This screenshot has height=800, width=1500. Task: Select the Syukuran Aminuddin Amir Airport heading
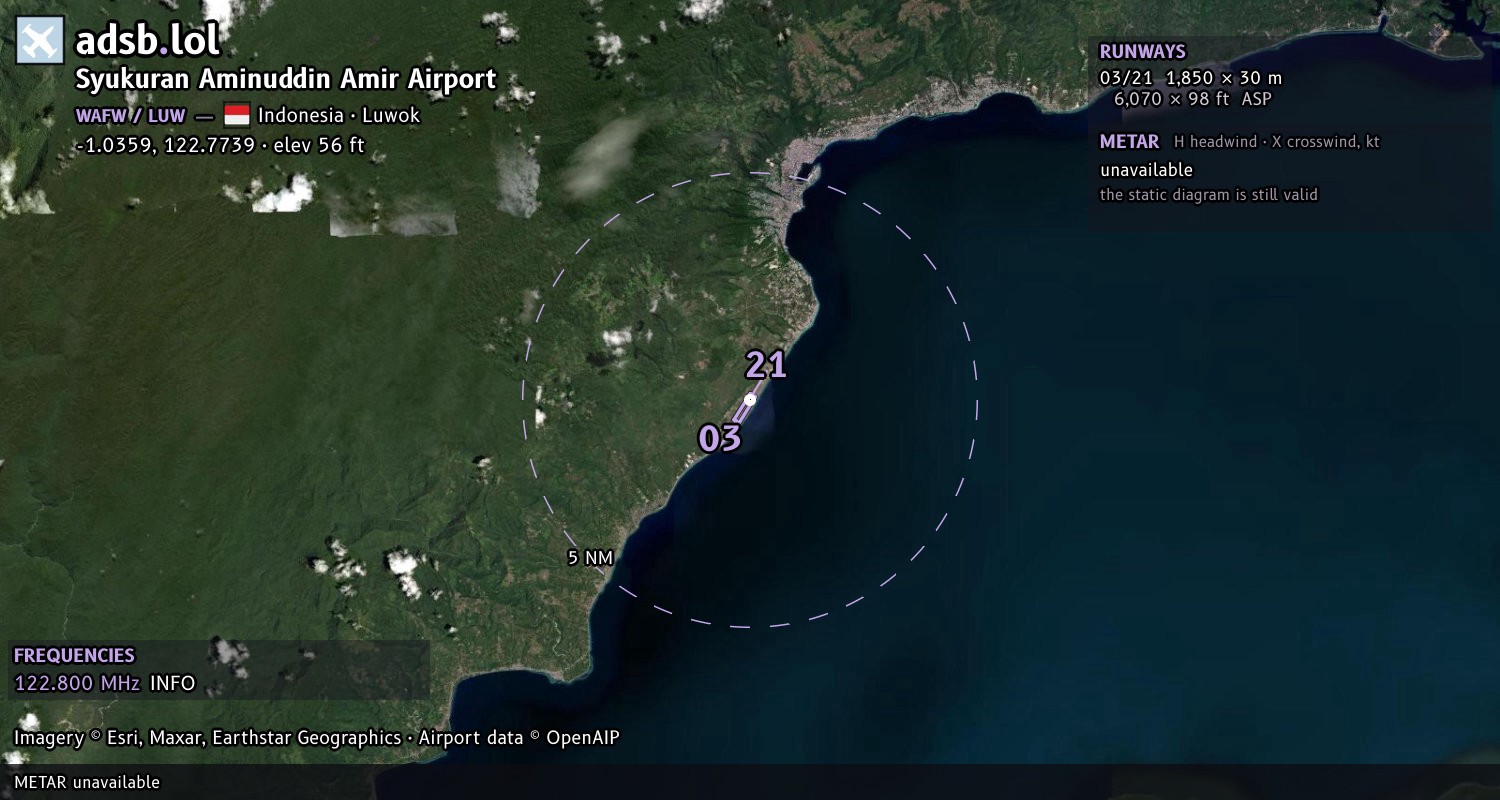coord(286,80)
